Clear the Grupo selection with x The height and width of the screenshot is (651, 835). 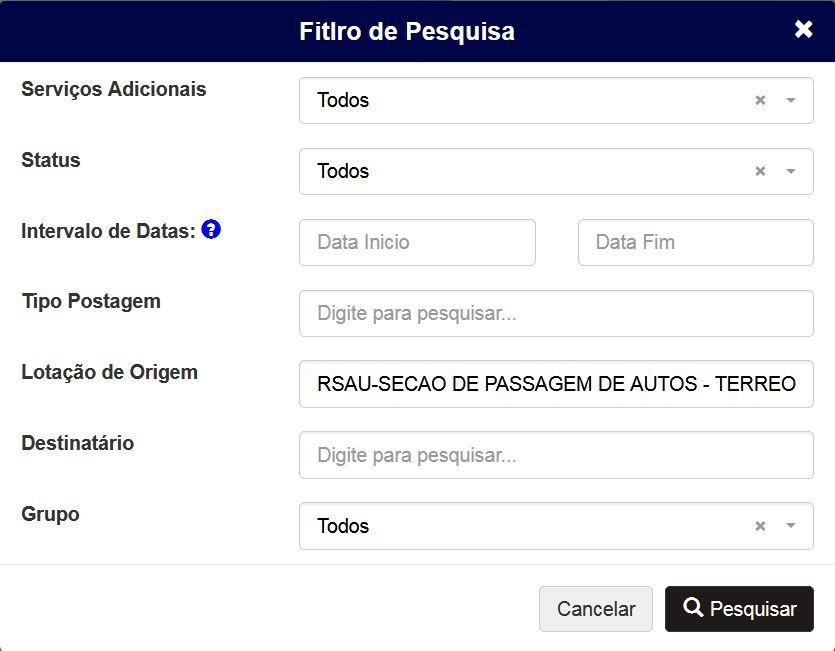tap(760, 526)
